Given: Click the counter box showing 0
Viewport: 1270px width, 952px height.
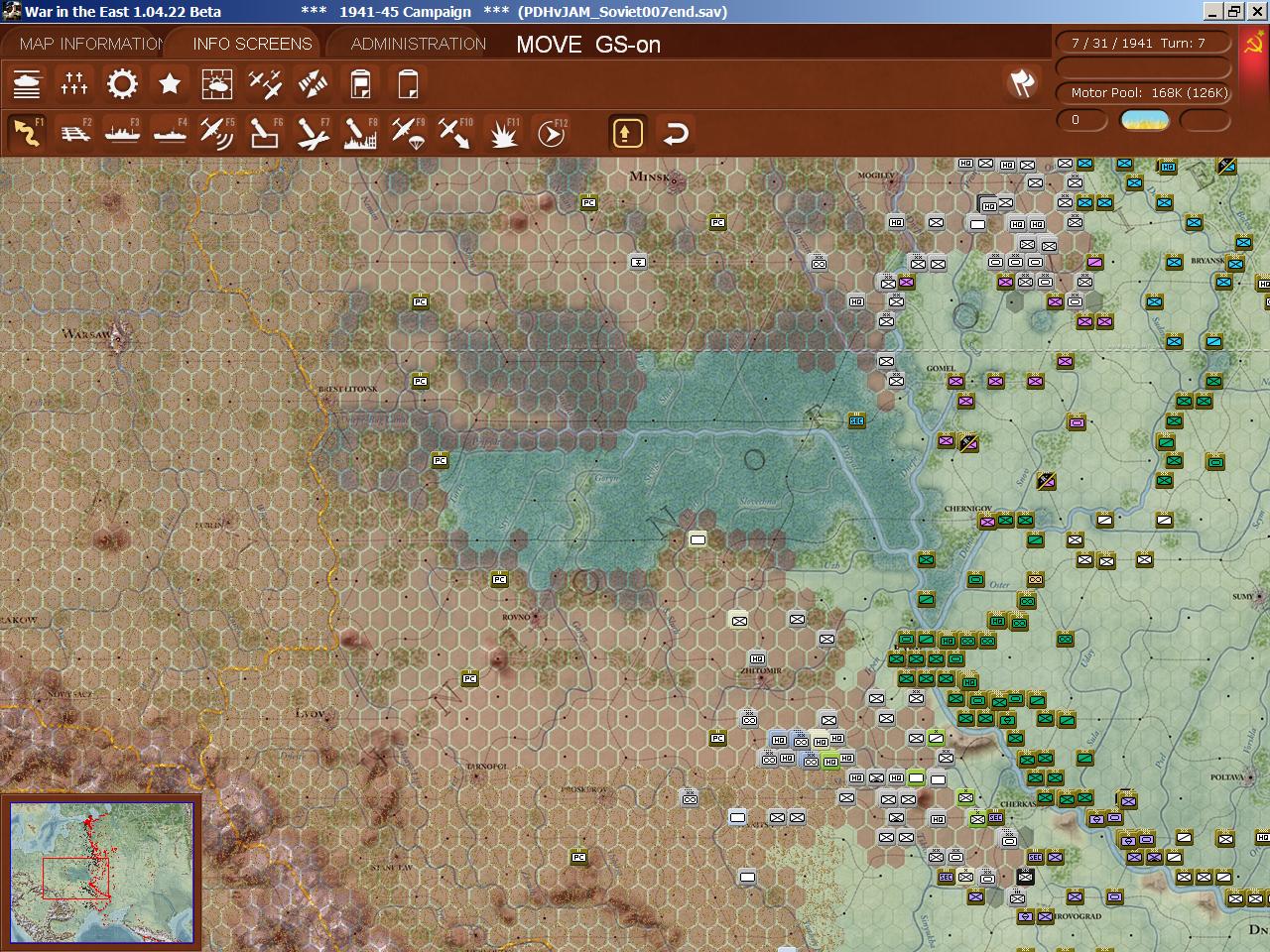Looking at the screenshot, I should pyautogui.click(x=1080, y=120).
